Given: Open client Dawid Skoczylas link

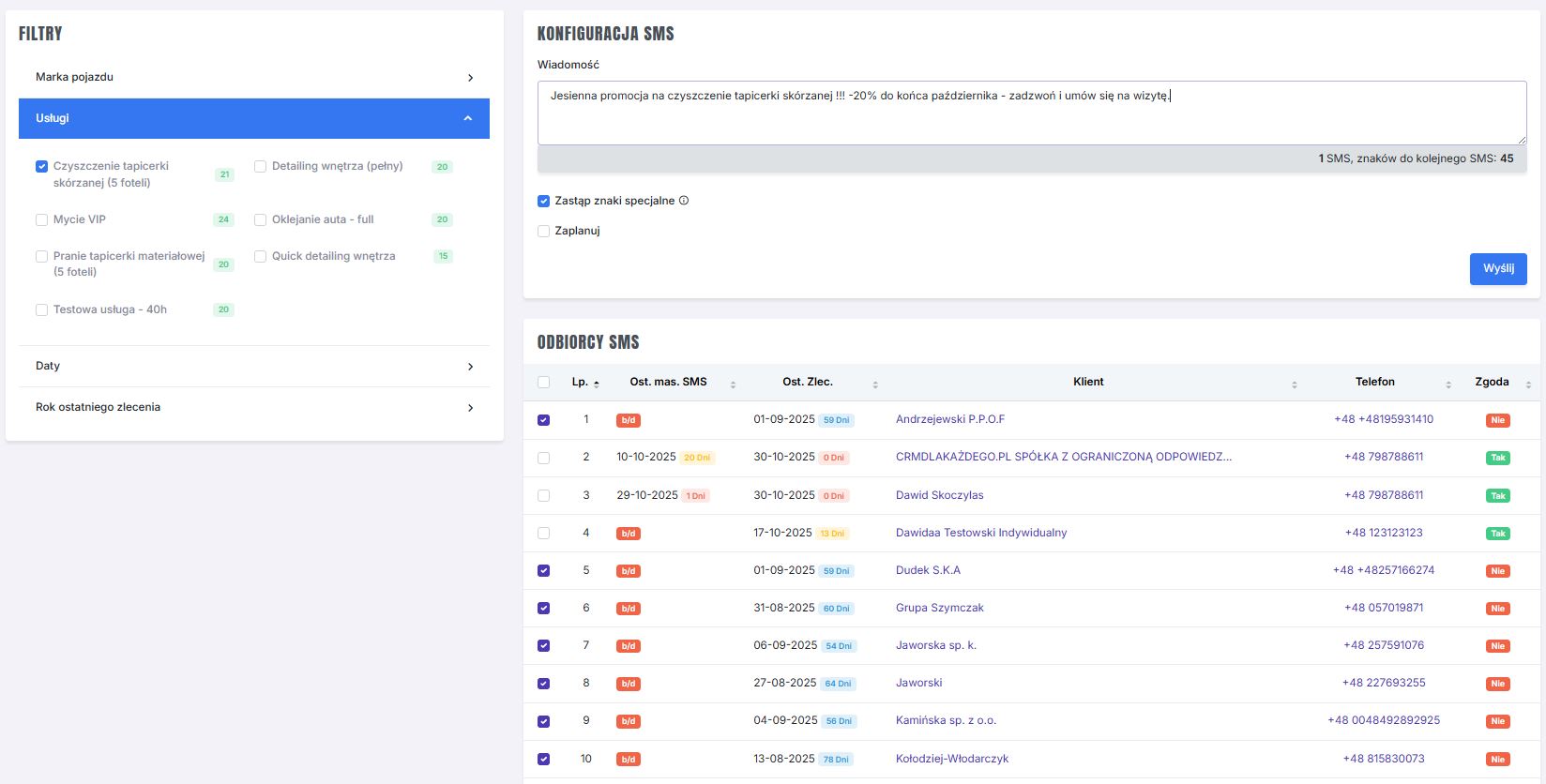Looking at the screenshot, I should click(939, 495).
